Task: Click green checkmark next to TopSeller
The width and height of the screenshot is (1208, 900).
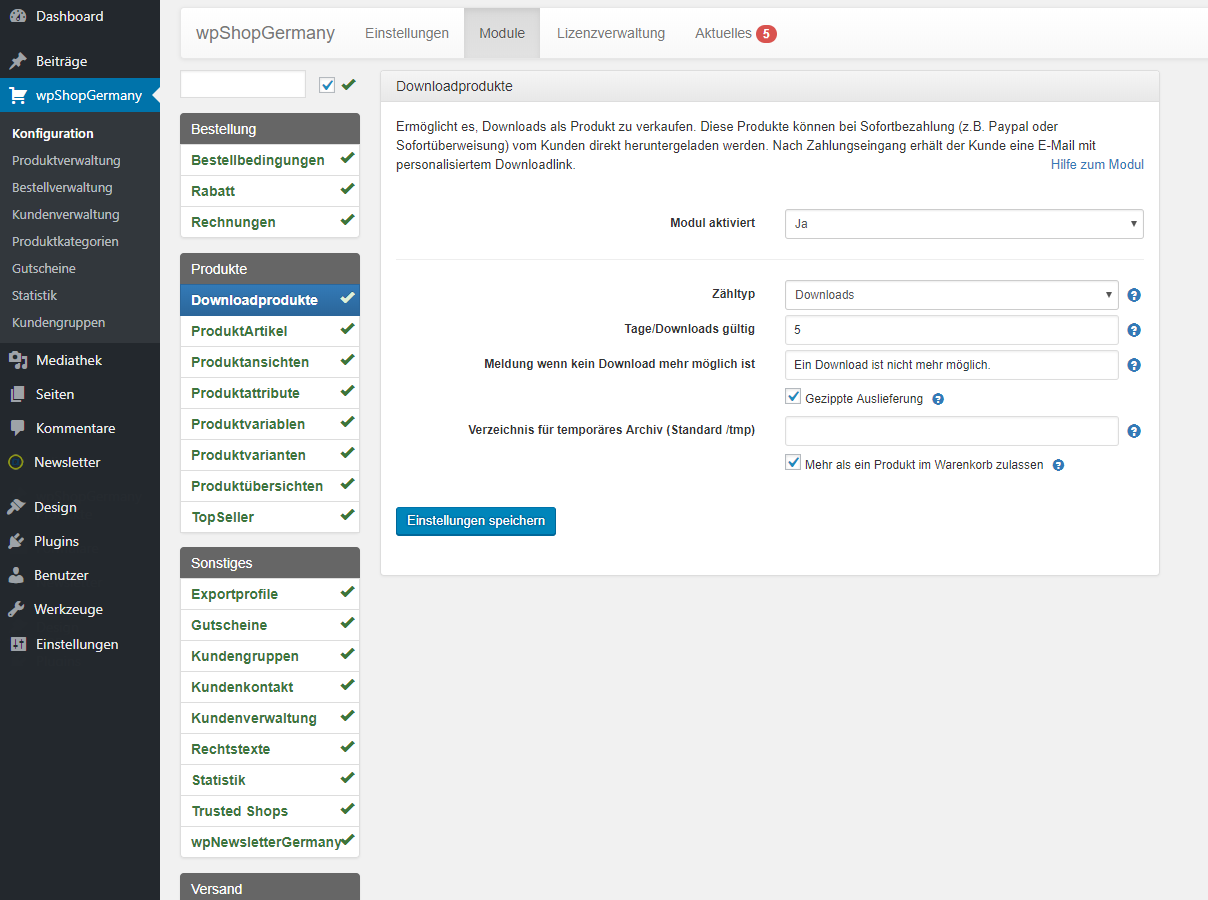Action: [x=347, y=516]
